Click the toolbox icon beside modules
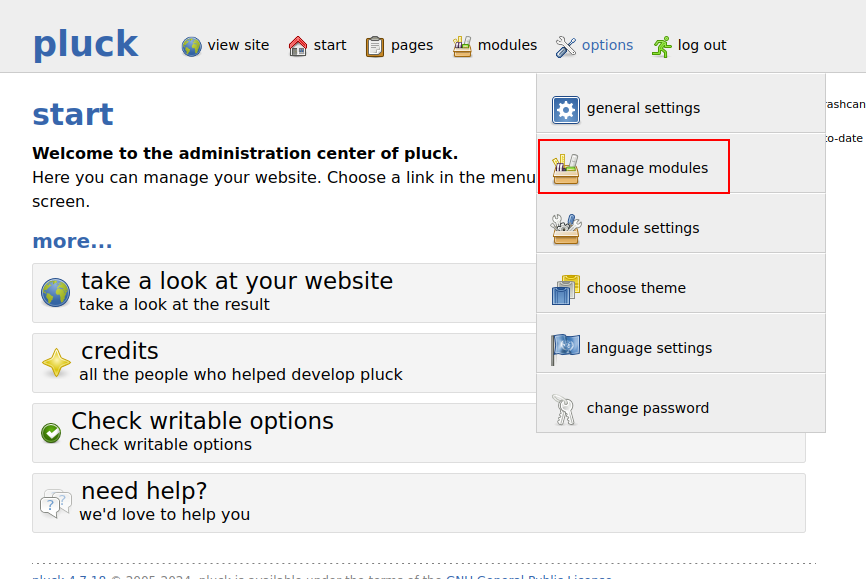This screenshot has height=579, width=866. point(462,46)
